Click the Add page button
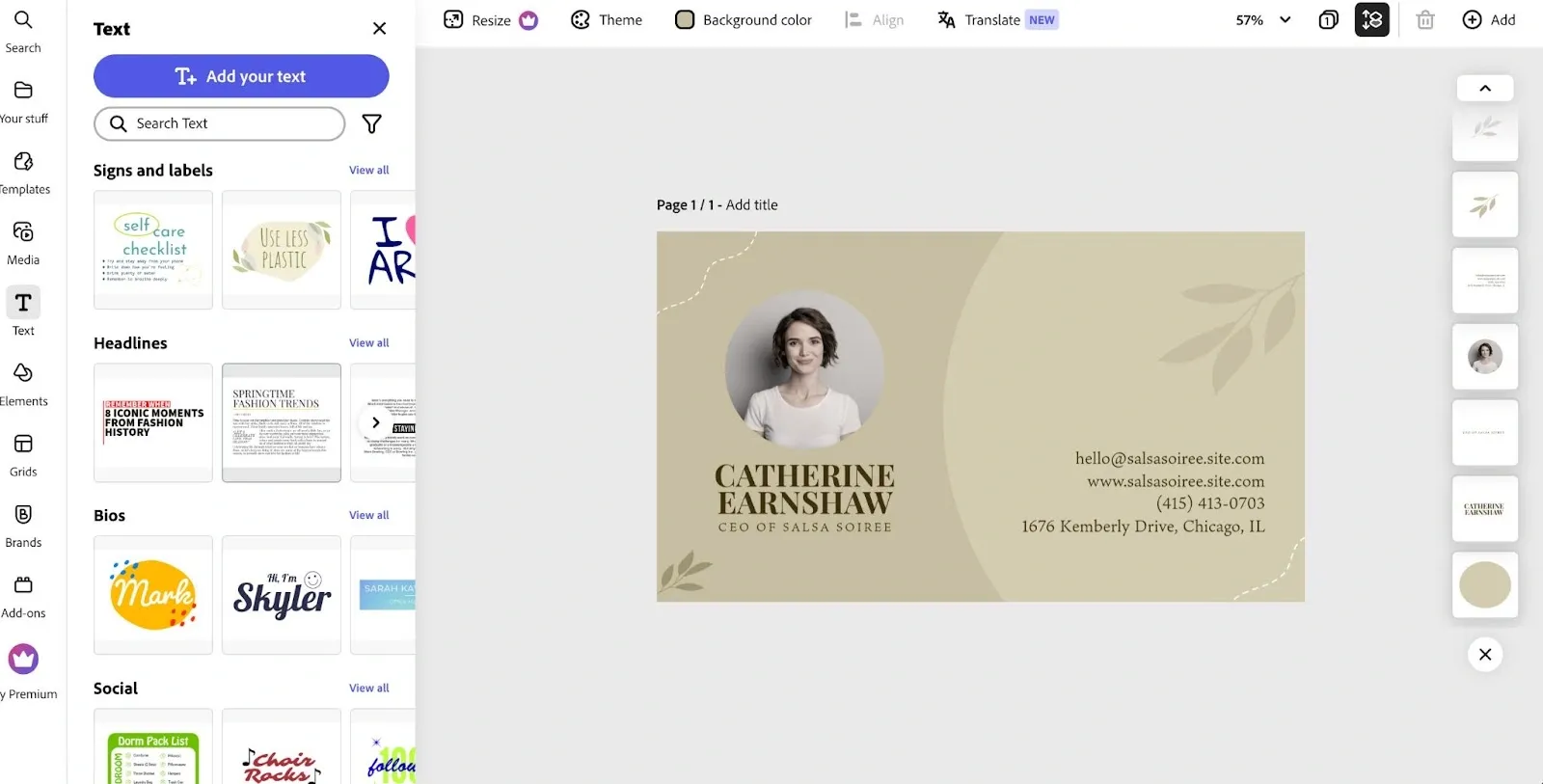The width and height of the screenshot is (1543, 784). tap(1489, 20)
